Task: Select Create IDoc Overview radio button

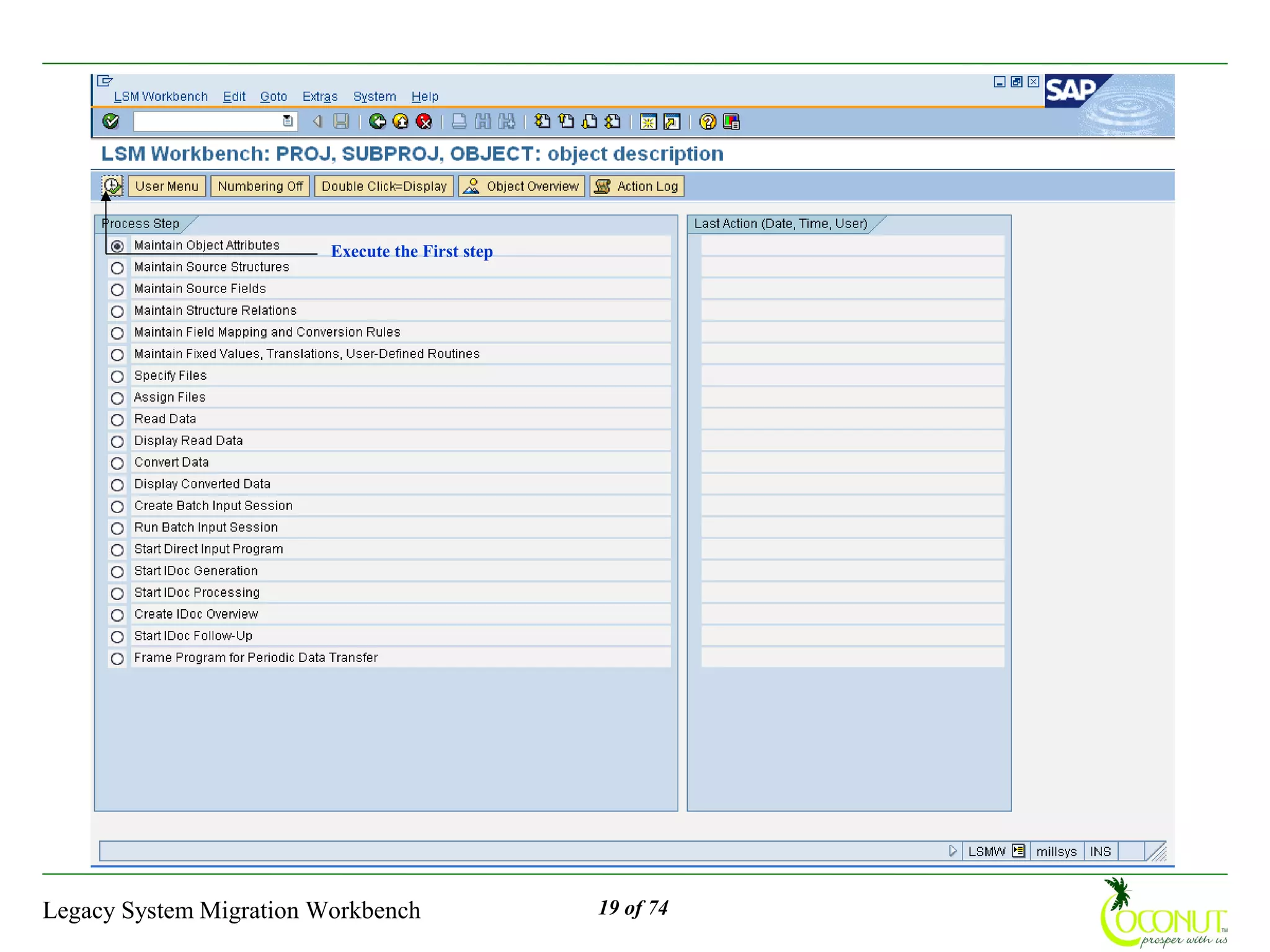Action: 117,615
